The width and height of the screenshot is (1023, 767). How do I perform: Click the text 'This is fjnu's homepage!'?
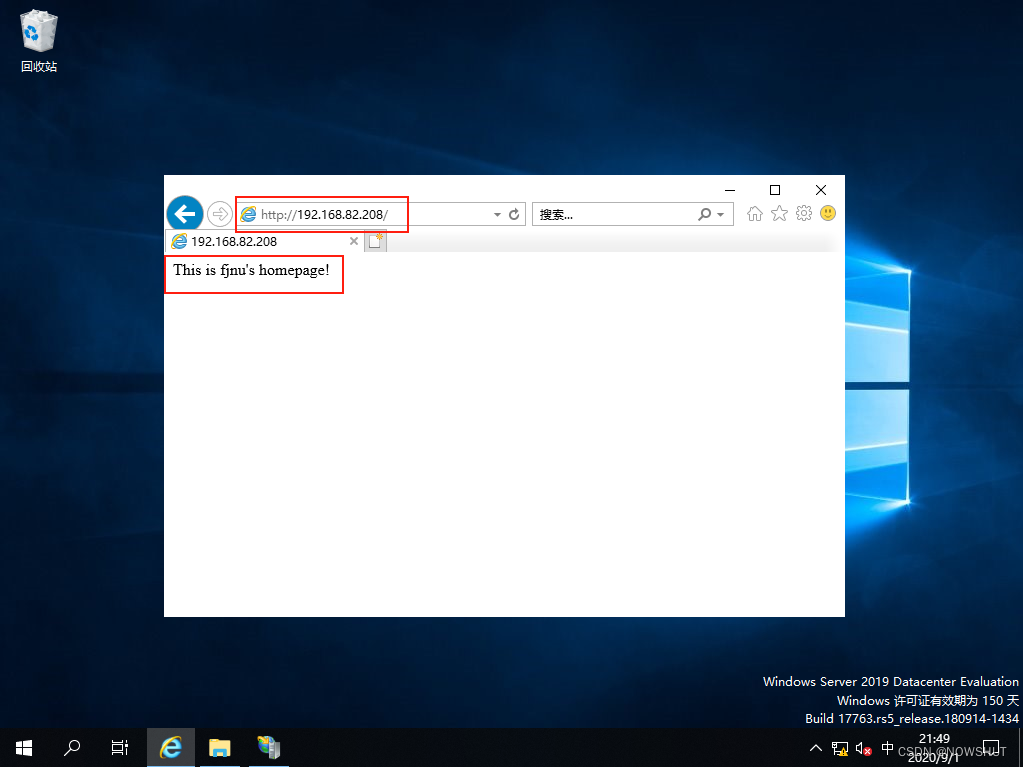coord(251,270)
